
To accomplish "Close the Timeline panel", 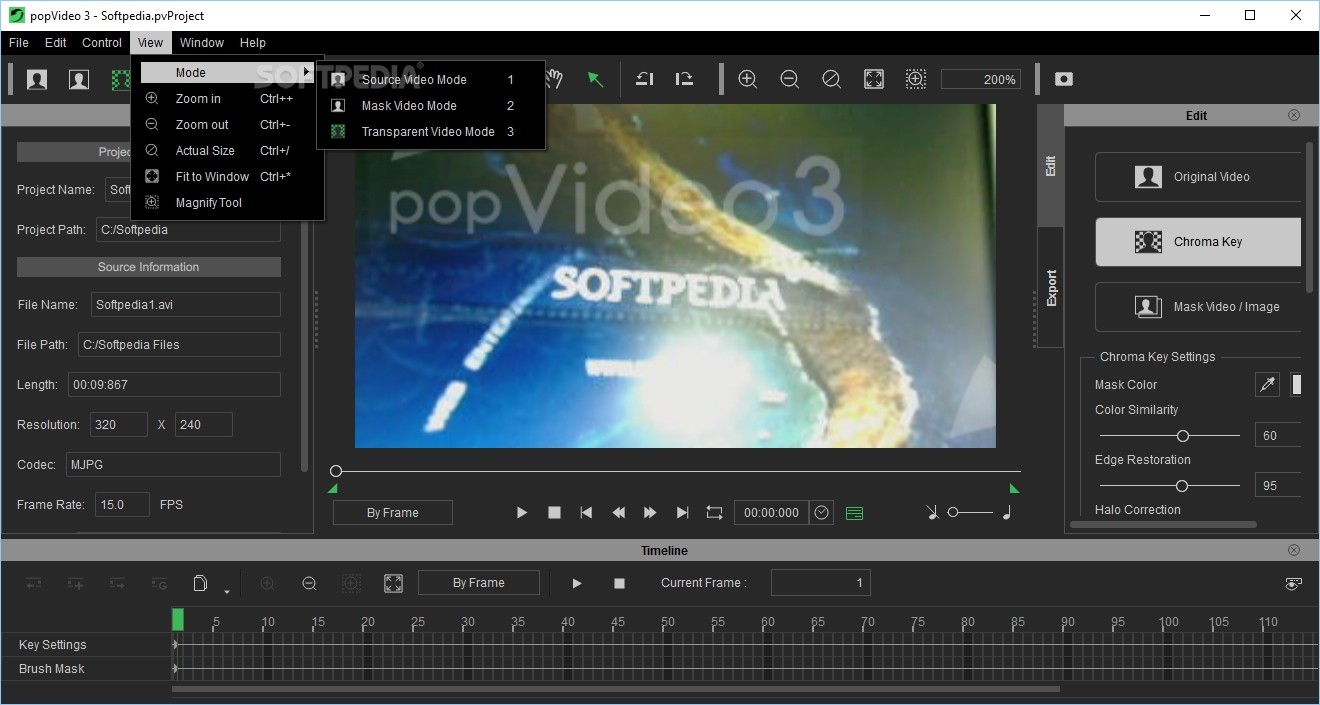I will pos(1294,550).
